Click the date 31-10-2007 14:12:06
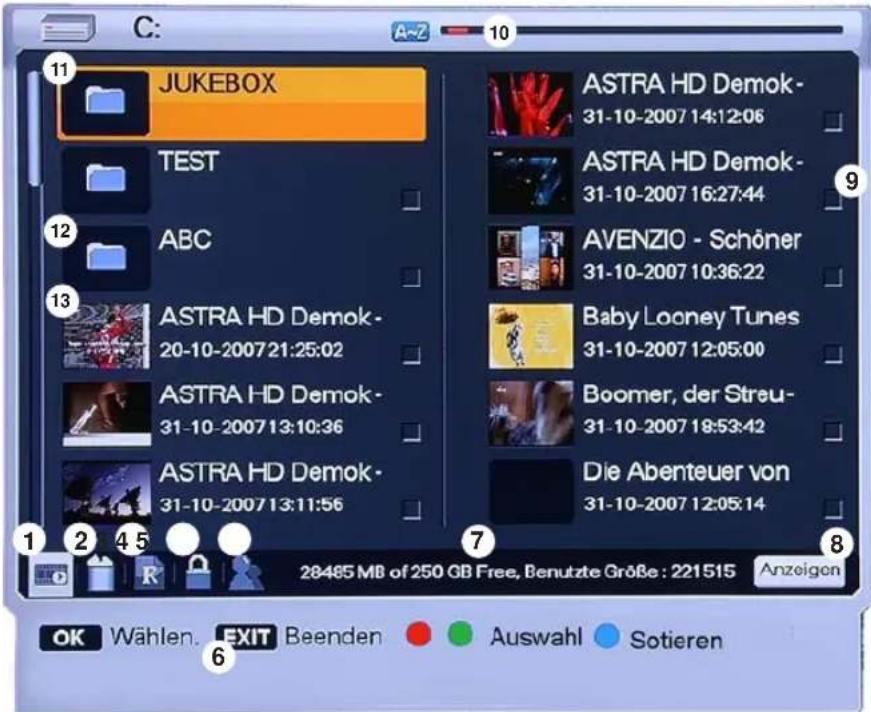The width and height of the screenshot is (871, 712). point(673,116)
